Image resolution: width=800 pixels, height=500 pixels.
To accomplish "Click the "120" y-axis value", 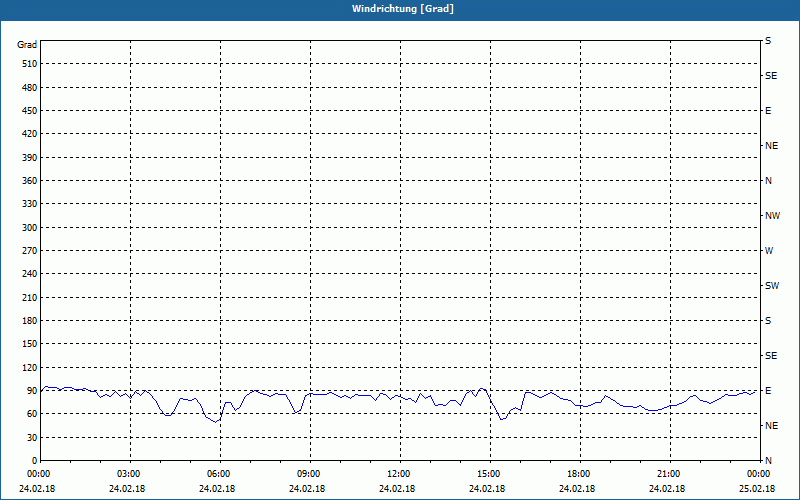I will [30, 367].
